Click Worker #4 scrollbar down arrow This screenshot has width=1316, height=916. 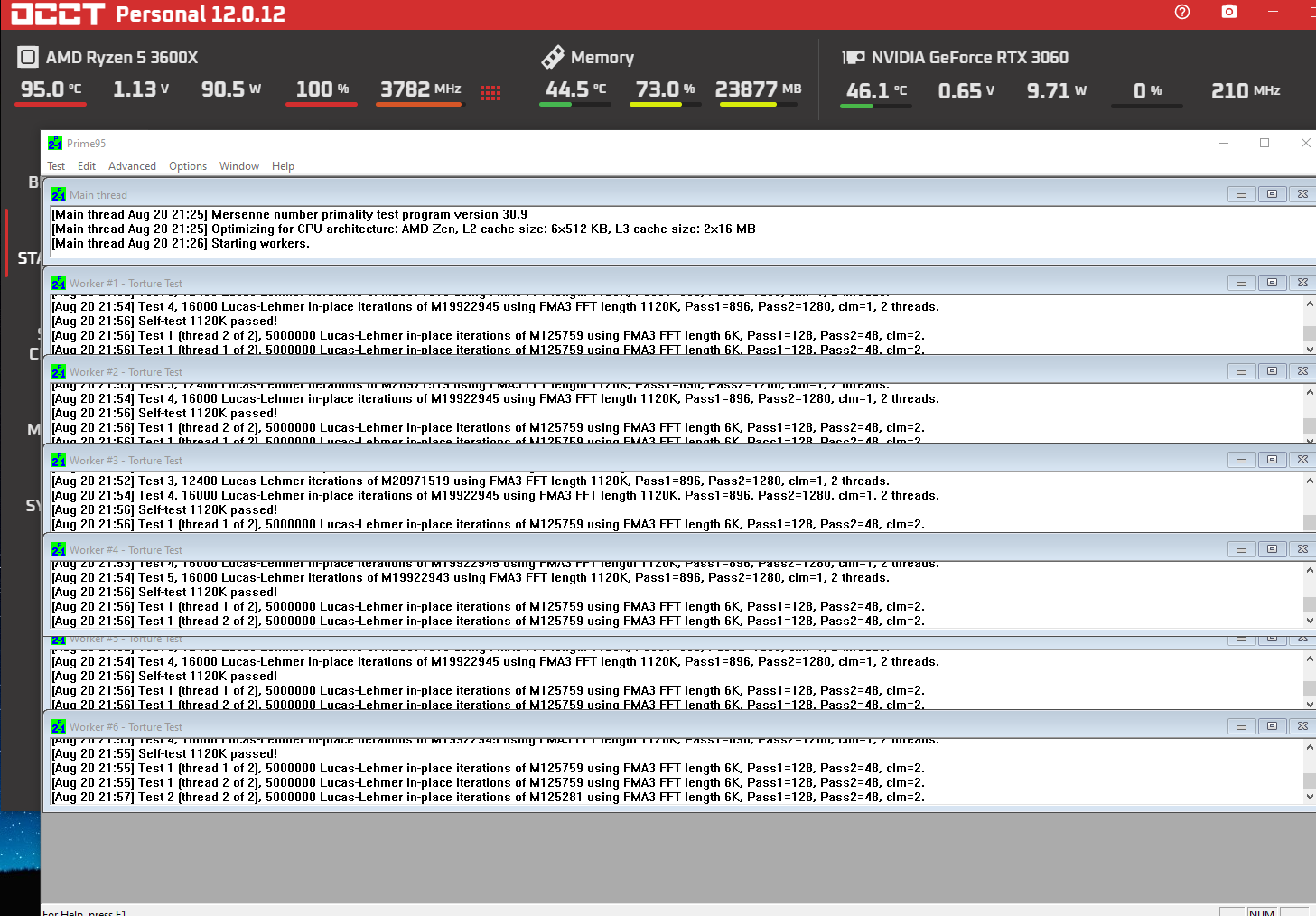1310,621
